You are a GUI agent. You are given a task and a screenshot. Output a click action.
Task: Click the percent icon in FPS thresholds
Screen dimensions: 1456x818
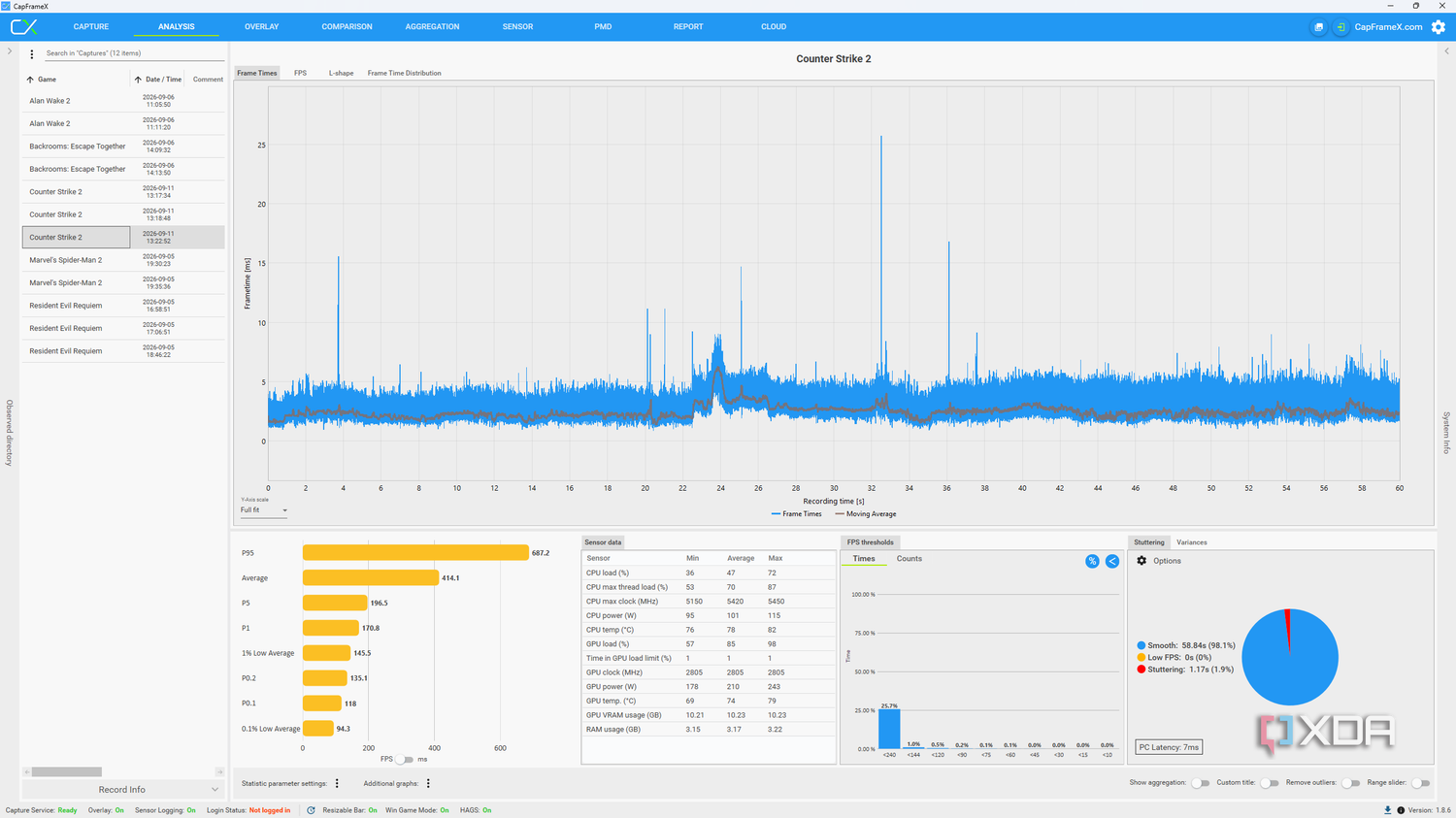tap(1092, 561)
